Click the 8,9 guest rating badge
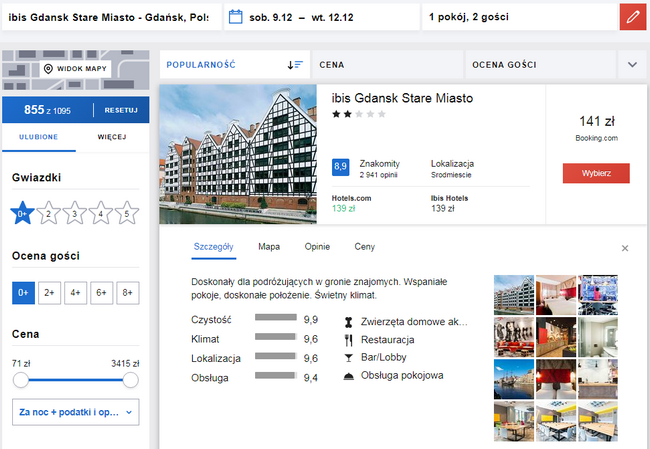The image size is (650, 449). pyautogui.click(x=340, y=167)
